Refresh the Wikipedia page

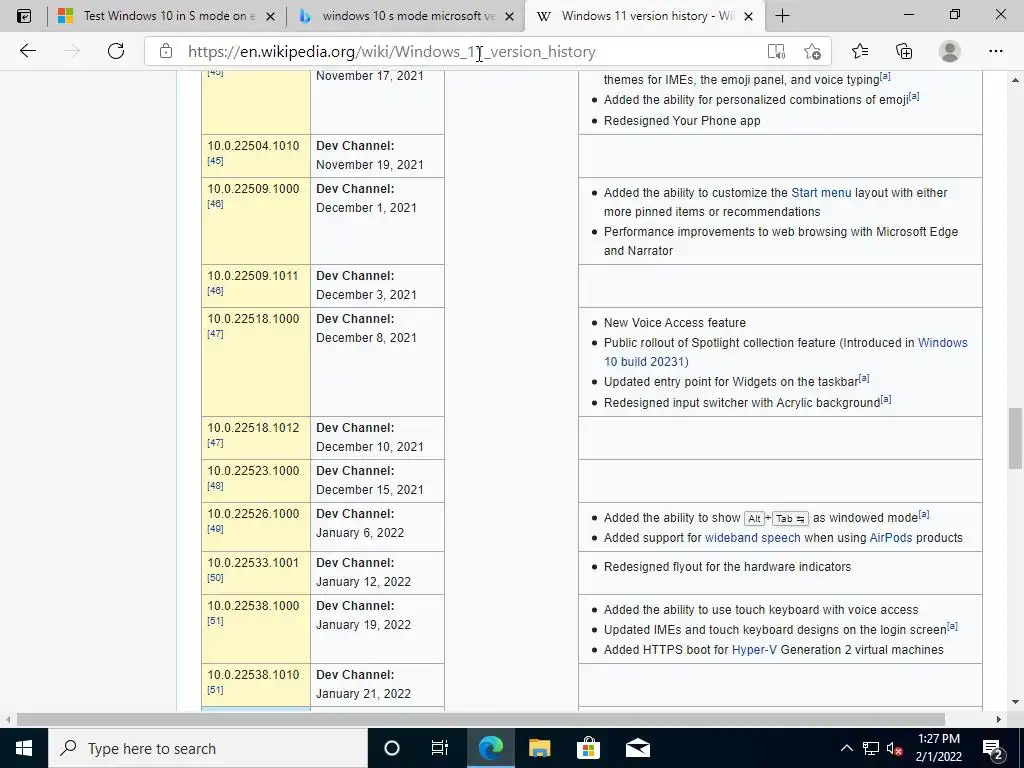(116, 51)
